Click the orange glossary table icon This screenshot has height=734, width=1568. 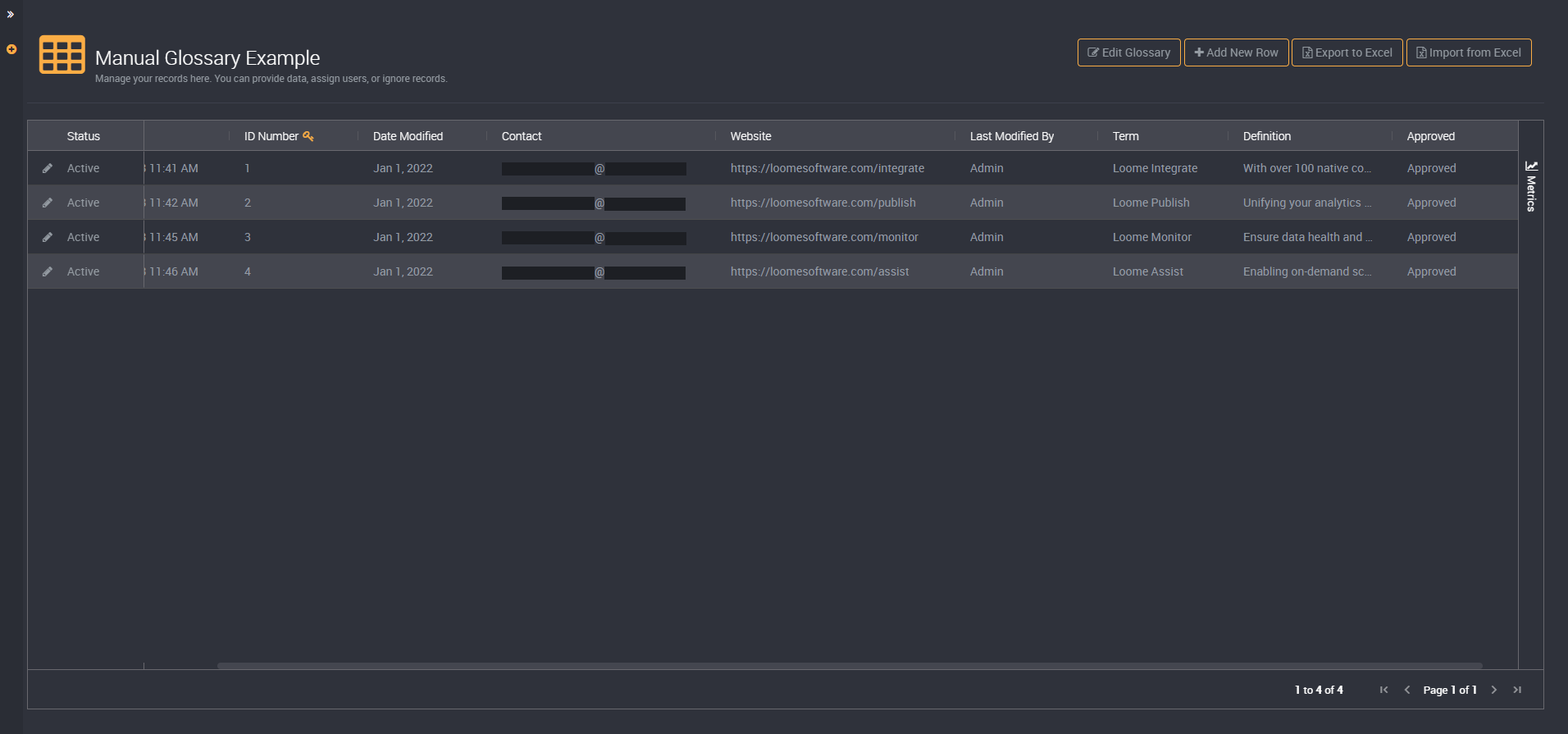click(x=62, y=54)
